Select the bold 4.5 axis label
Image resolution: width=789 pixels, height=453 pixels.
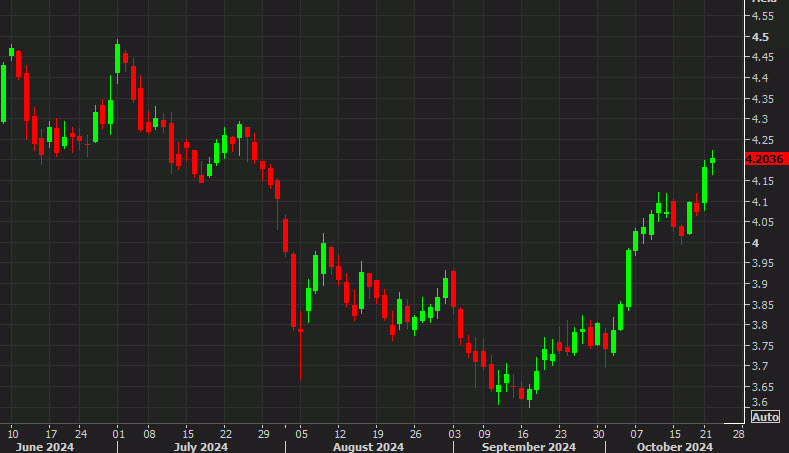click(760, 37)
